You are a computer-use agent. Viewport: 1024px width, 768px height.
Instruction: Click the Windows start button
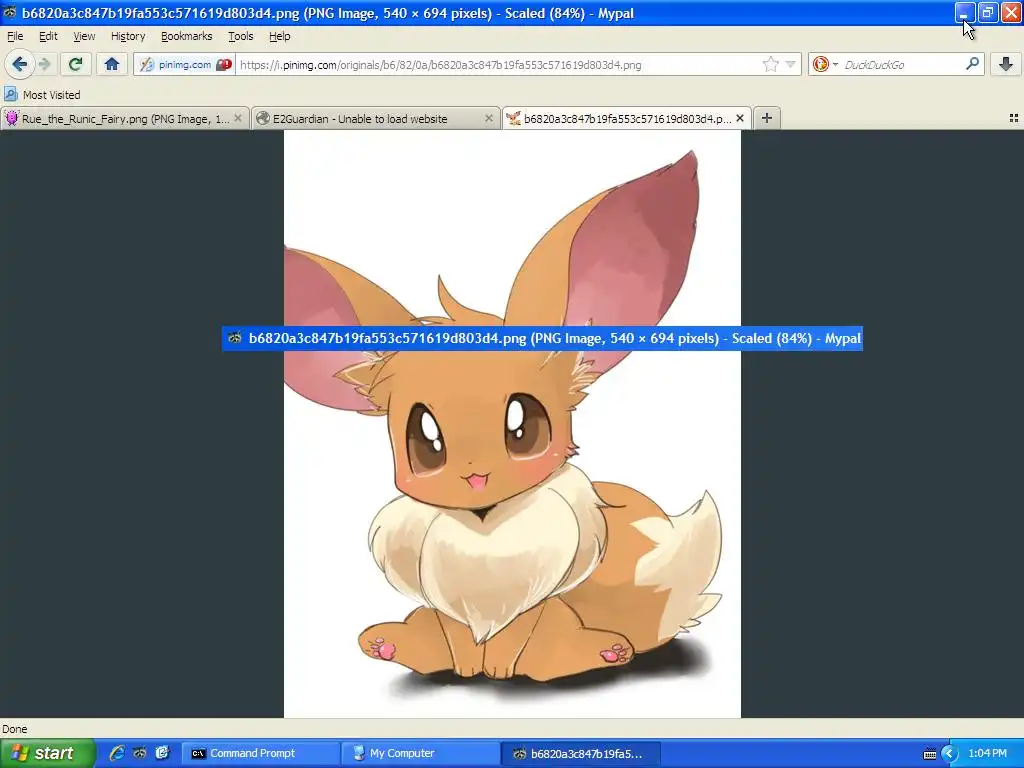click(x=47, y=753)
